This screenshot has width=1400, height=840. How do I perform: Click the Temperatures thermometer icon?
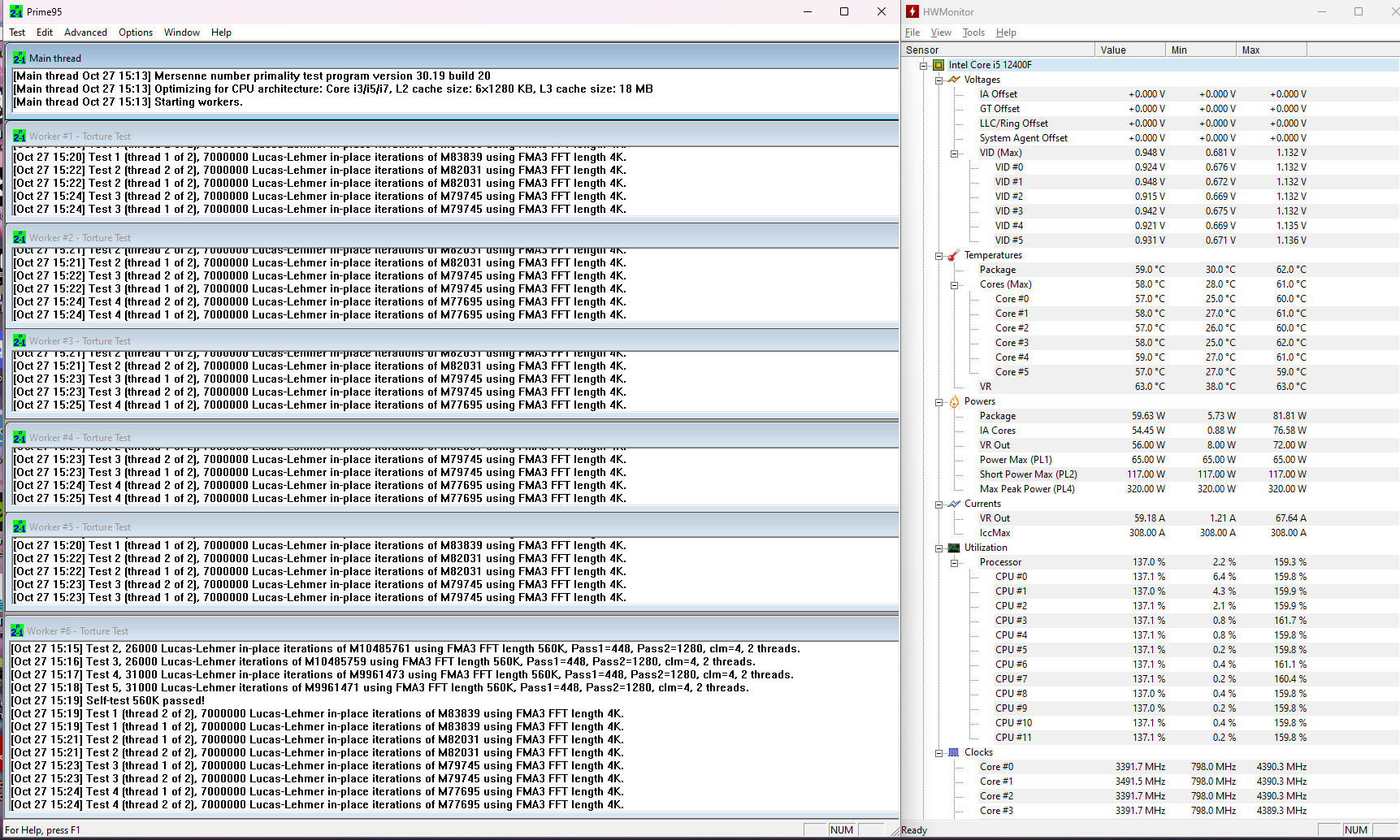click(x=954, y=255)
